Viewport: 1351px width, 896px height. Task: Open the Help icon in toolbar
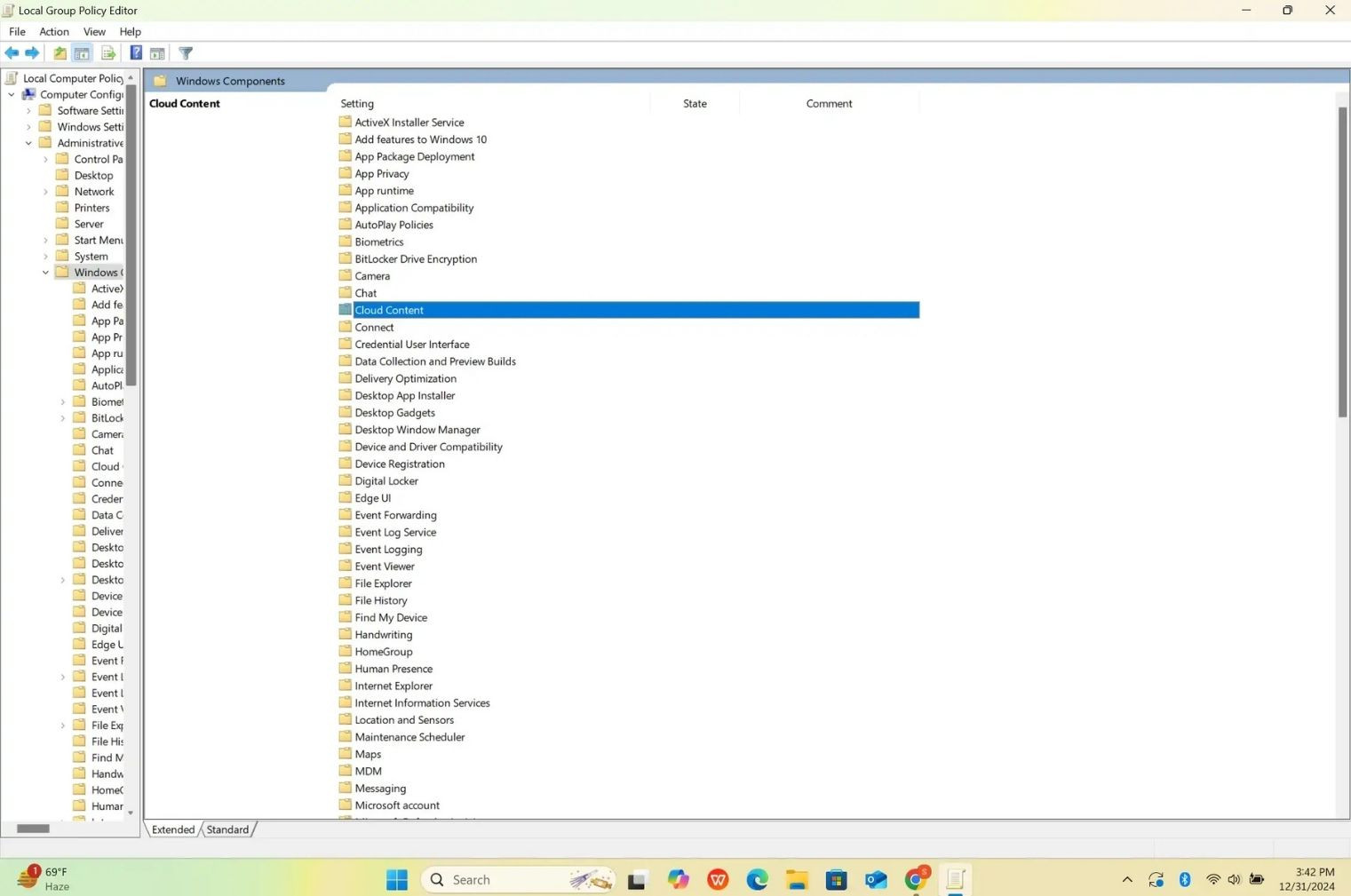click(x=136, y=53)
